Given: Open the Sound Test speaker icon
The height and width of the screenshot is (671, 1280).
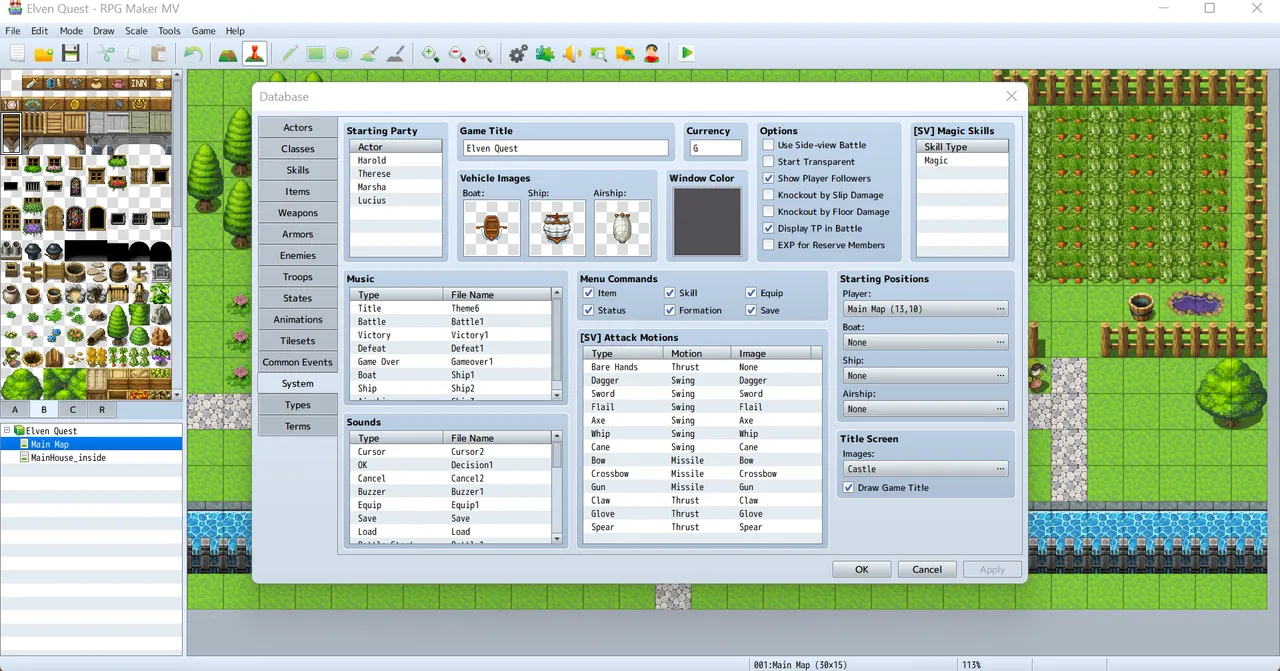Looking at the screenshot, I should coord(572,54).
